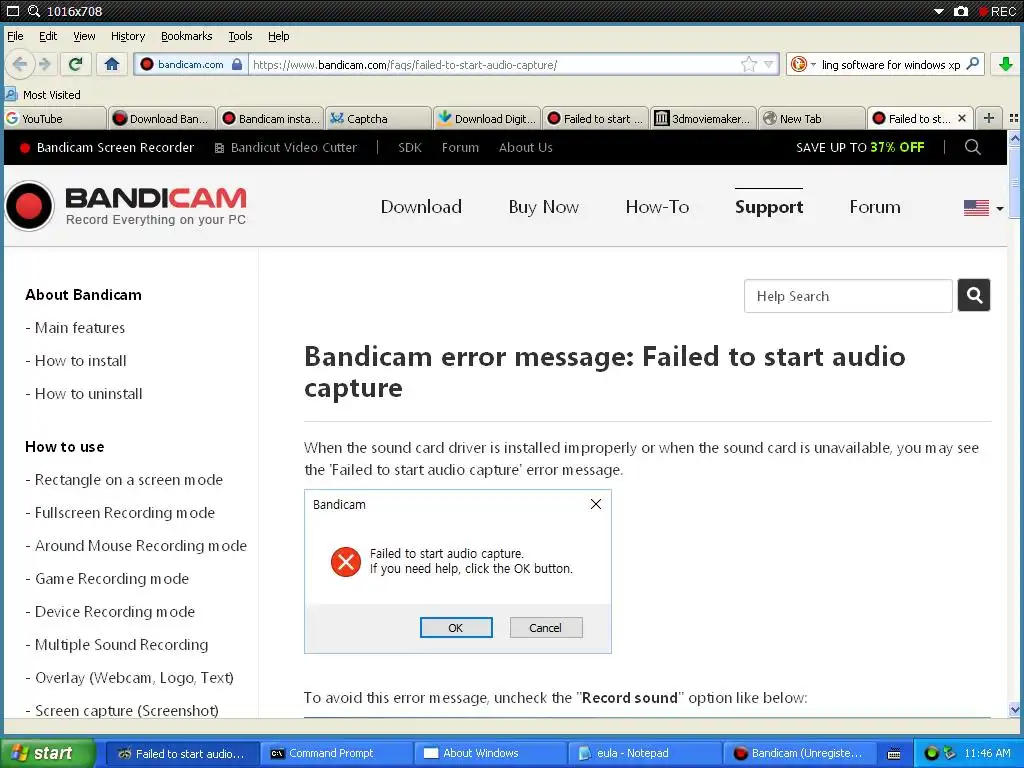
Task: Close the active Failed to st... tab
Action: 962,118
